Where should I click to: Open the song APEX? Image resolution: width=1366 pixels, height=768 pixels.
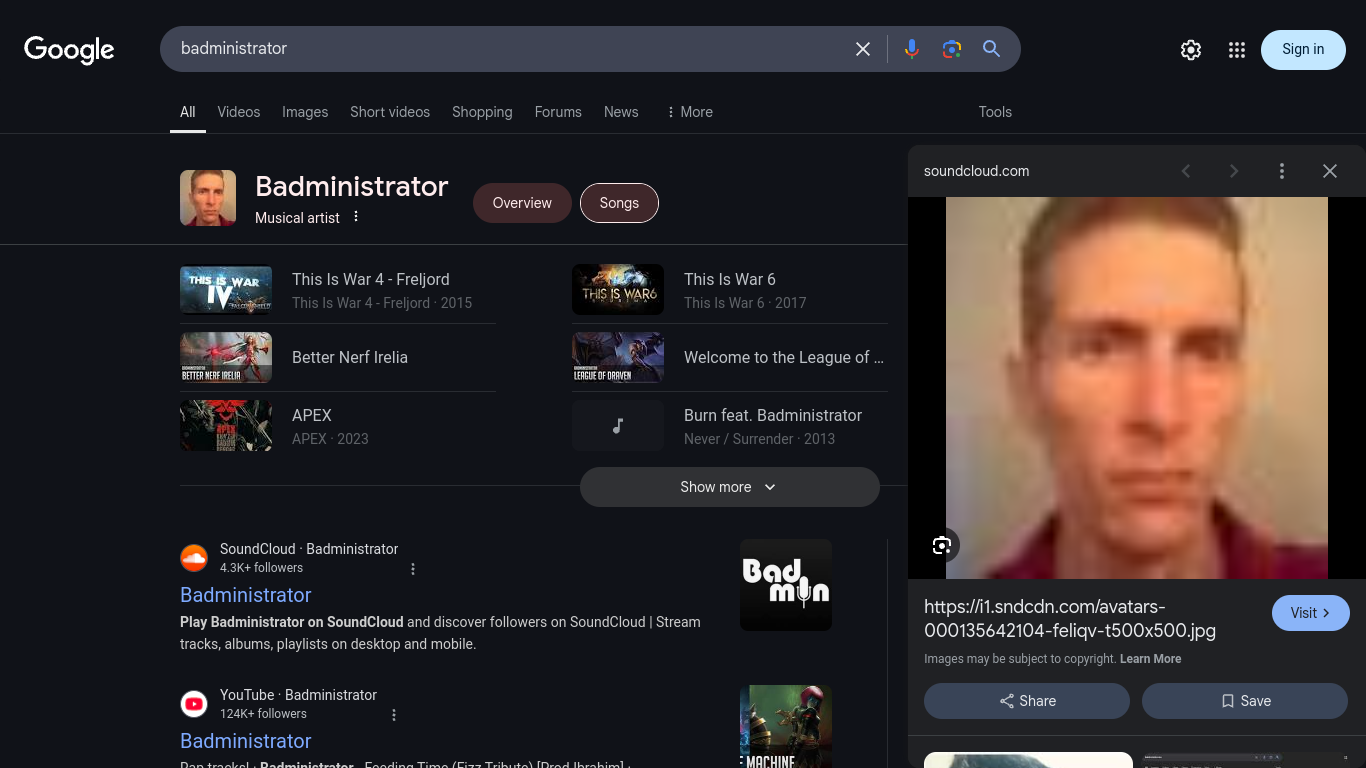(x=312, y=415)
